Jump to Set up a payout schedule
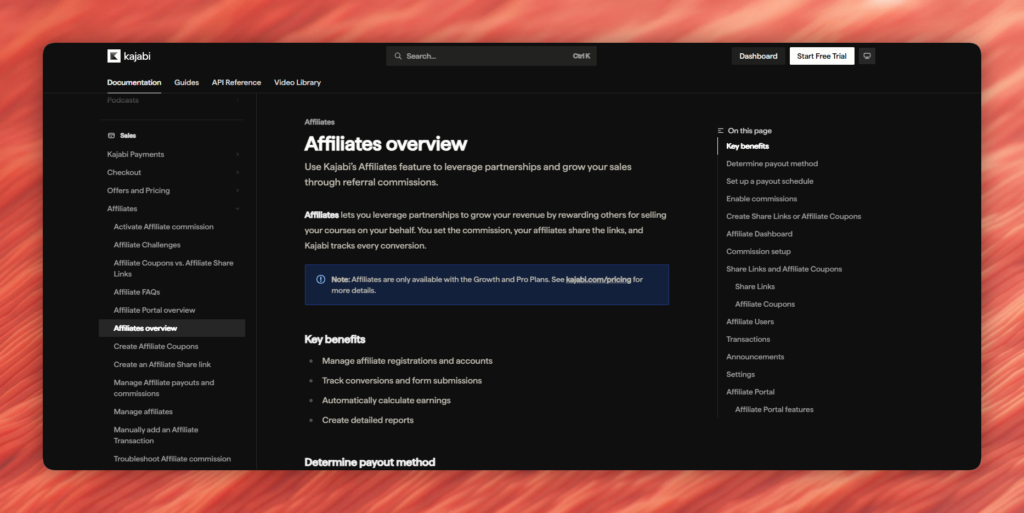The width and height of the screenshot is (1024, 513). (770, 181)
